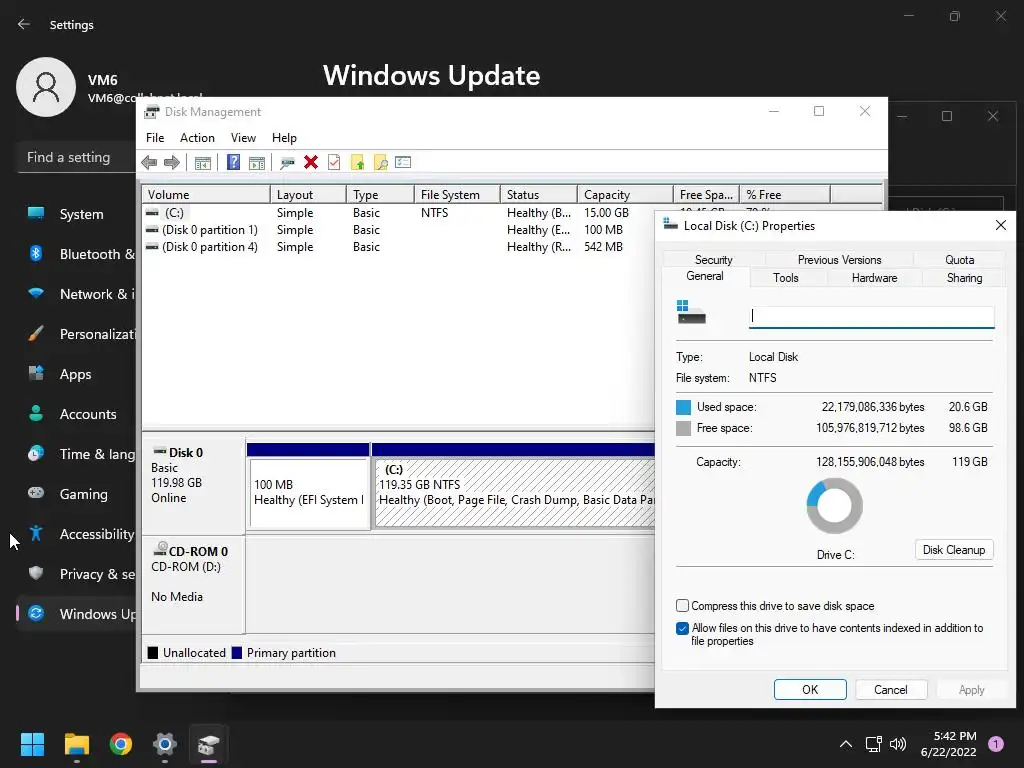Click the red X delete toolbar icon
Image resolution: width=1024 pixels, height=768 pixels.
pyautogui.click(x=311, y=162)
